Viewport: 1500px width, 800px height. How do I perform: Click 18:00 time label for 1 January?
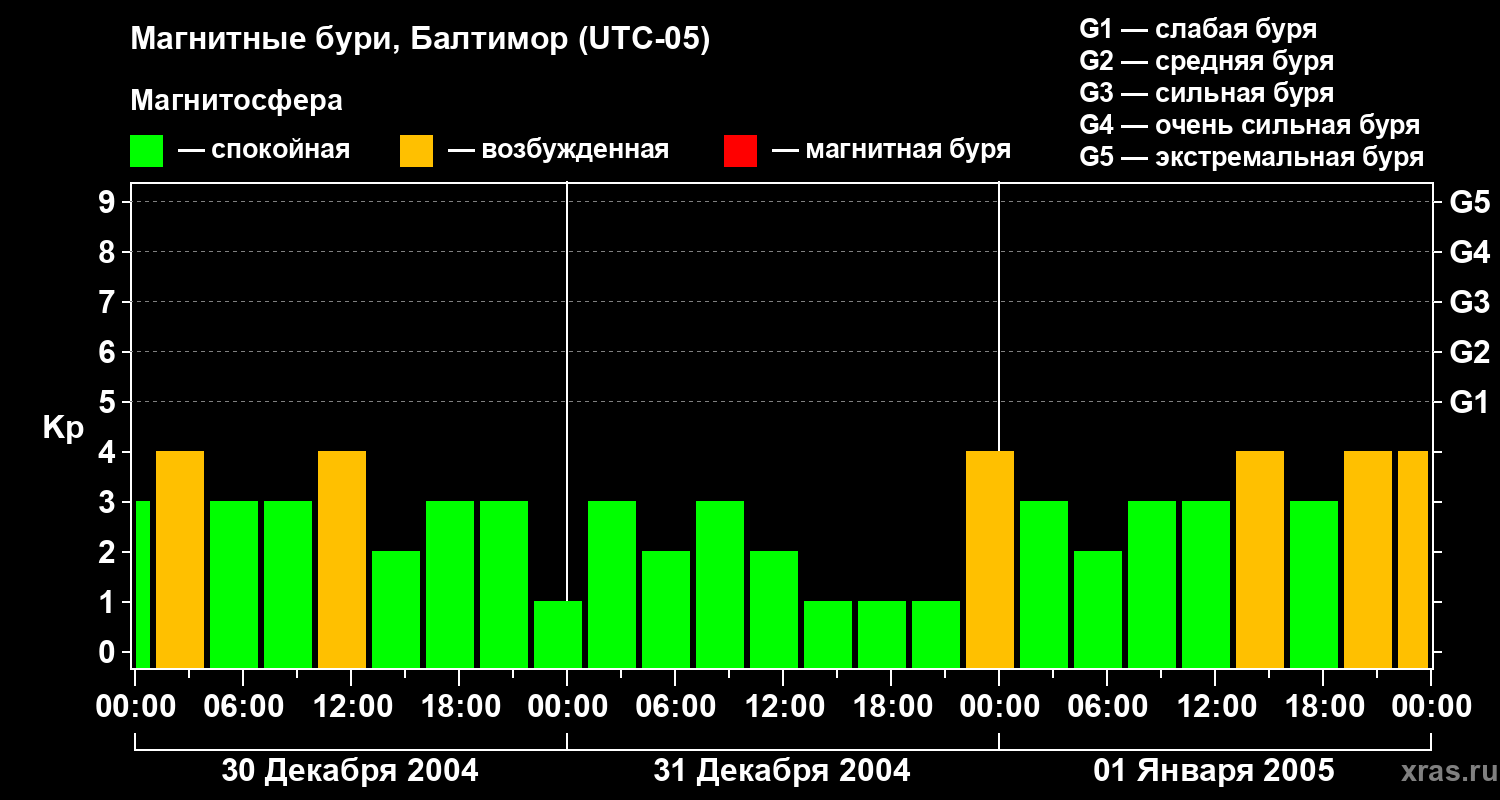[x=1323, y=706]
